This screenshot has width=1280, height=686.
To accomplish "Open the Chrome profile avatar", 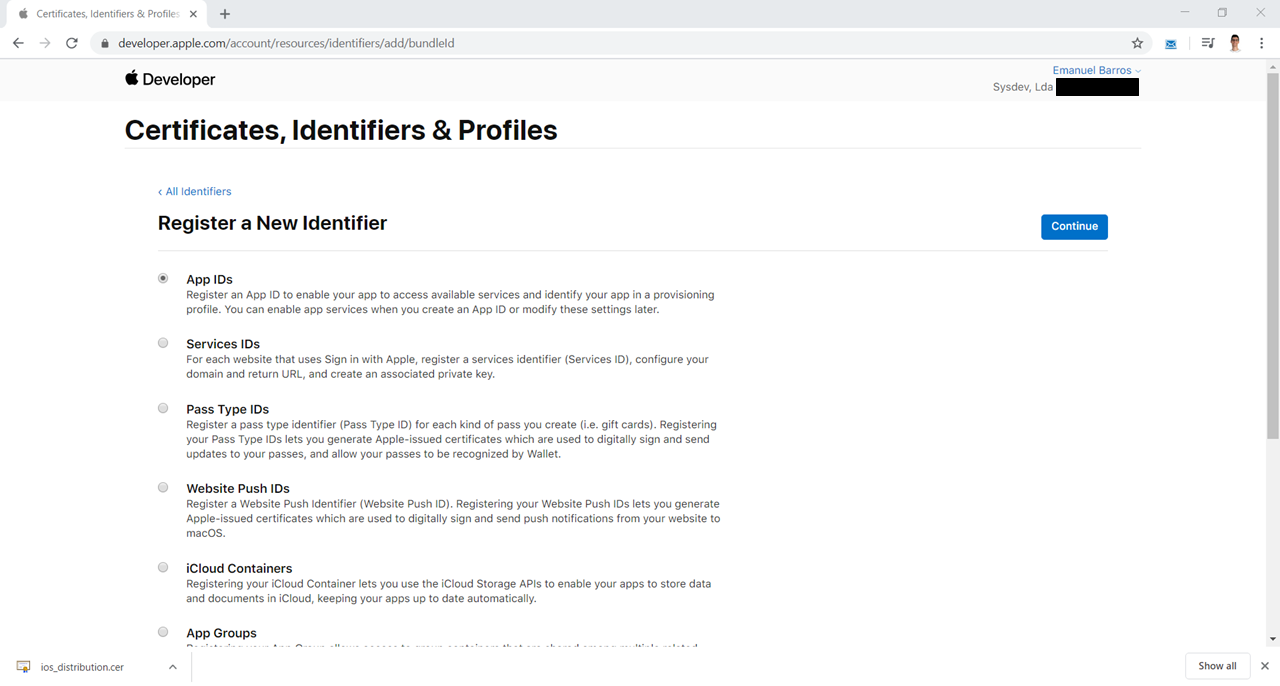I will pos(1235,43).
